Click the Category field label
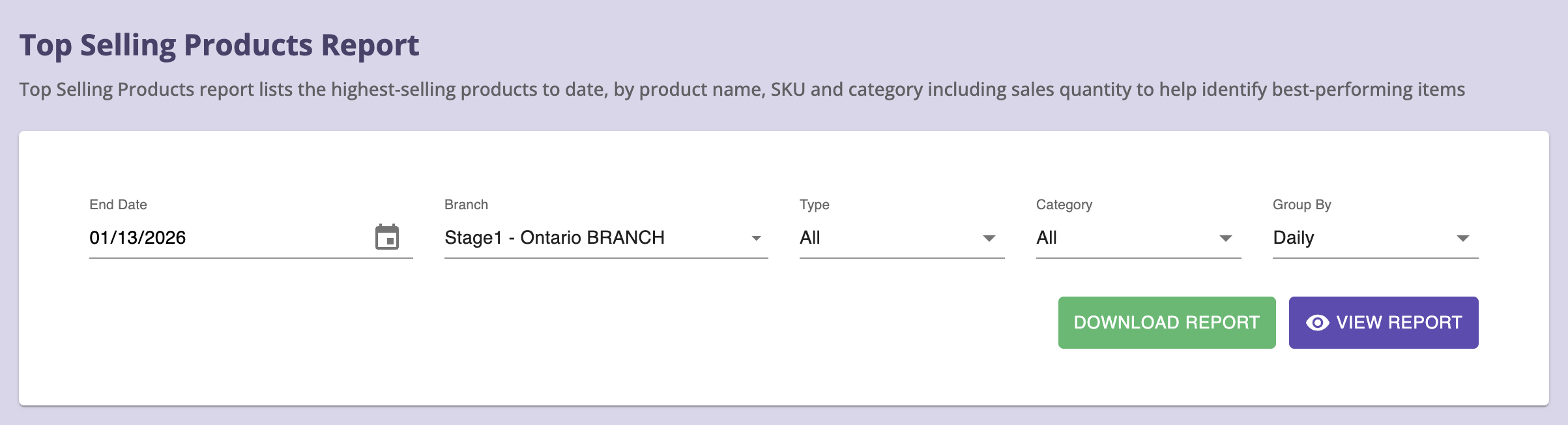1568x425 pixels. point(1064,205)
